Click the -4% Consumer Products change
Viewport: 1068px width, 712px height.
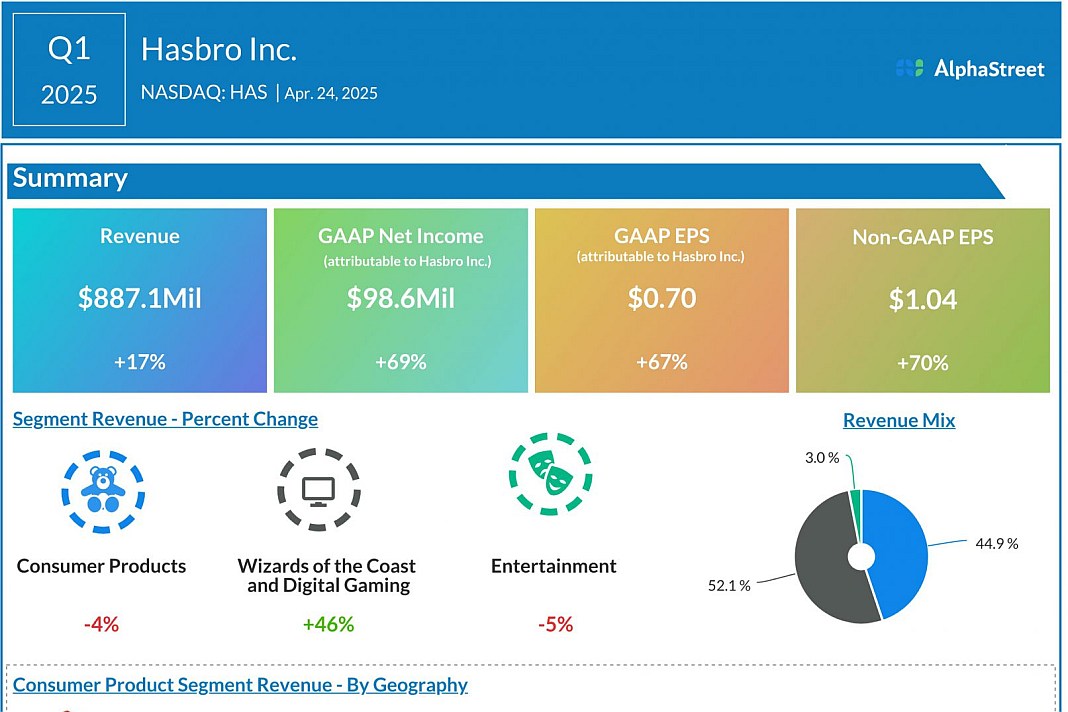coord(101,624)
